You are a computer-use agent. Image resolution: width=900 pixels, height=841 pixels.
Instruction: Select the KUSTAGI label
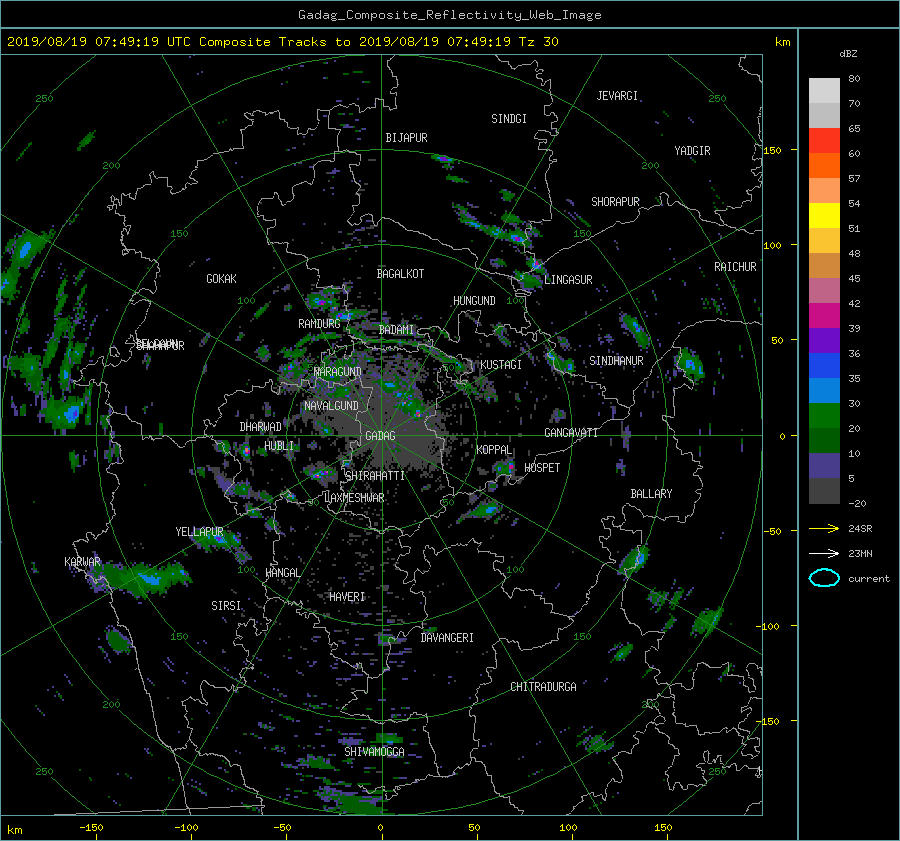[501, 365]
